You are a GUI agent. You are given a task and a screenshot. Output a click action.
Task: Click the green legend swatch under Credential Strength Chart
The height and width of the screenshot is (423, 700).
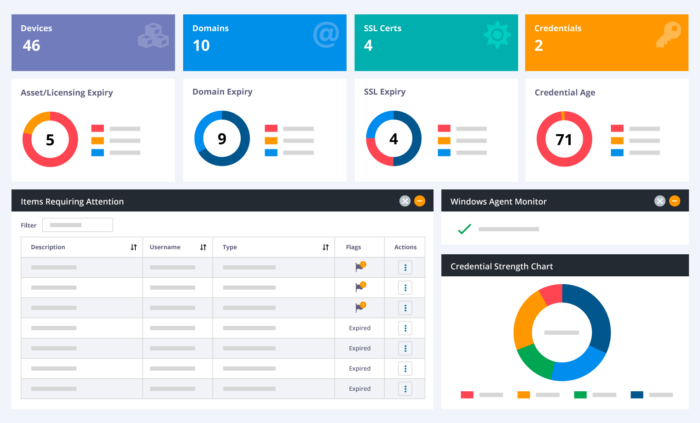[x=580, y=395]
